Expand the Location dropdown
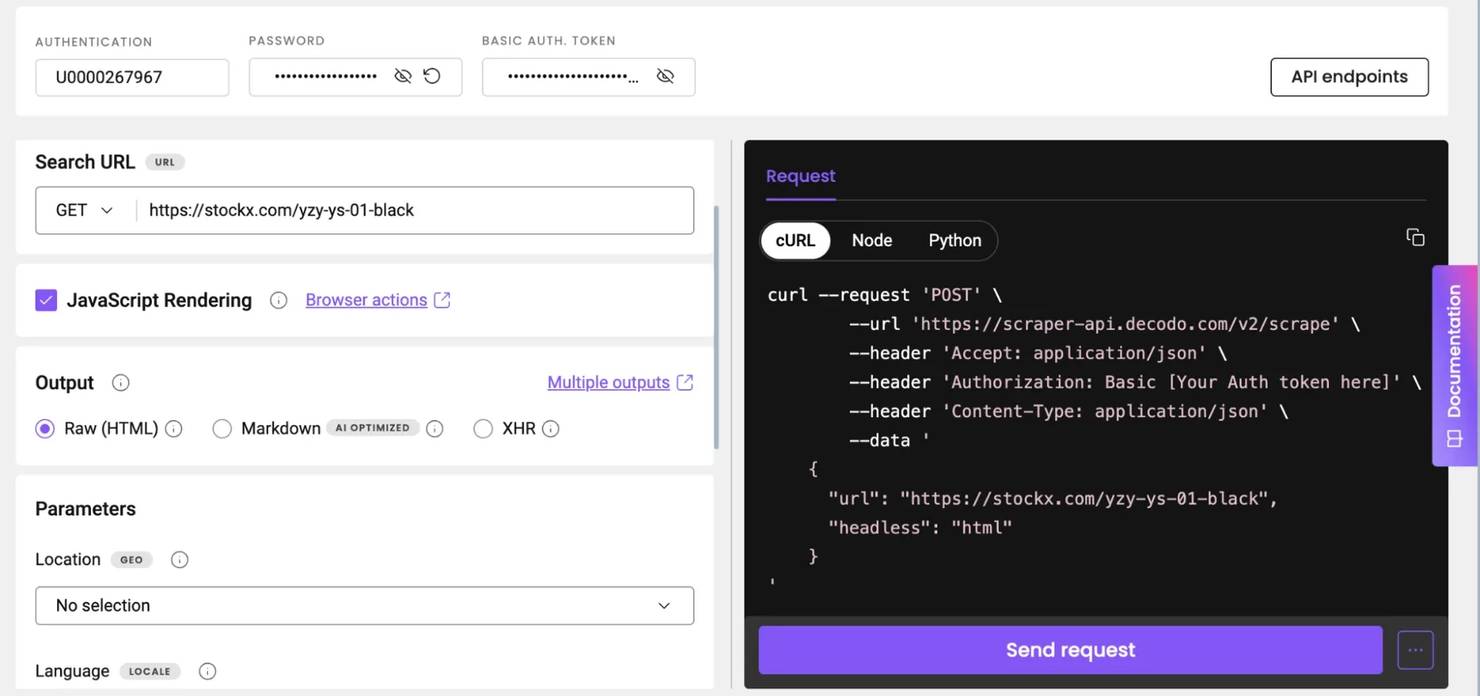Viewport: 1480px width, 696px height. (364, 606)
